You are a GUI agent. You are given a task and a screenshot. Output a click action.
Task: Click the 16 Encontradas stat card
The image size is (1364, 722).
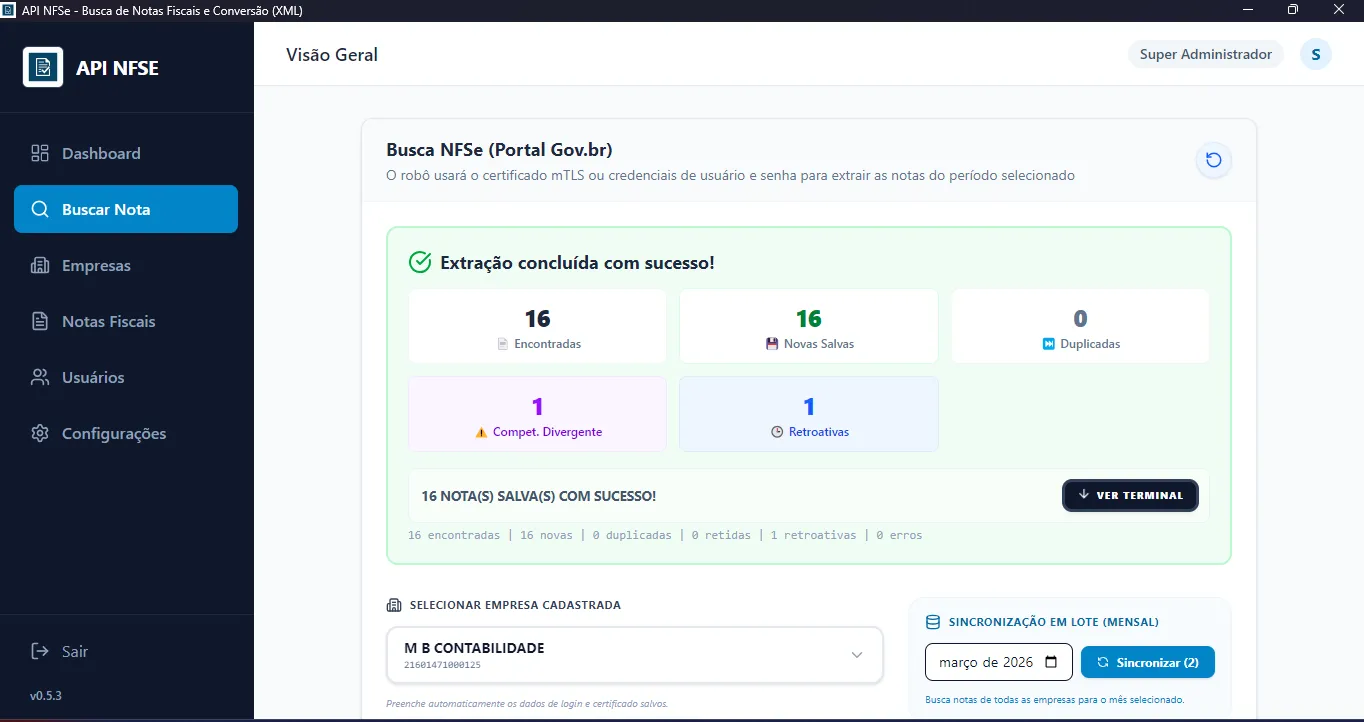[x=537, y=326]
